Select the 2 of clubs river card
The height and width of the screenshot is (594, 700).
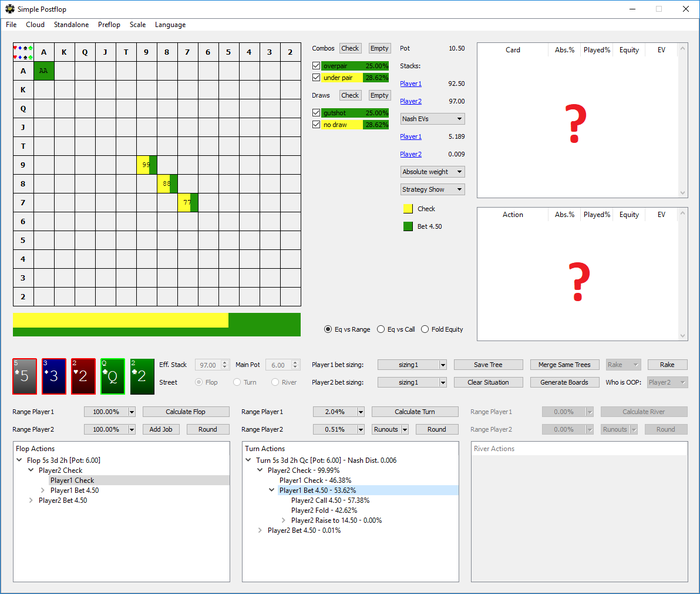142,376
